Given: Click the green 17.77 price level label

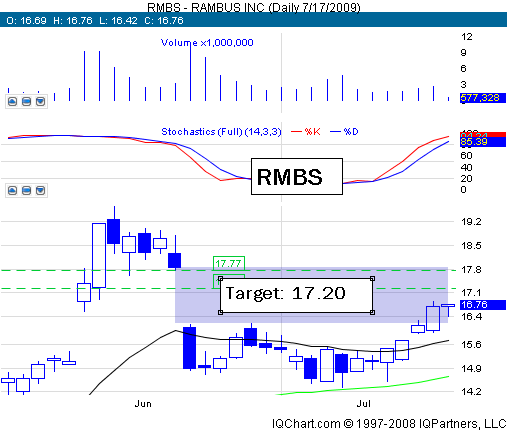Looking at the screenshot, I should click(229, 263).
